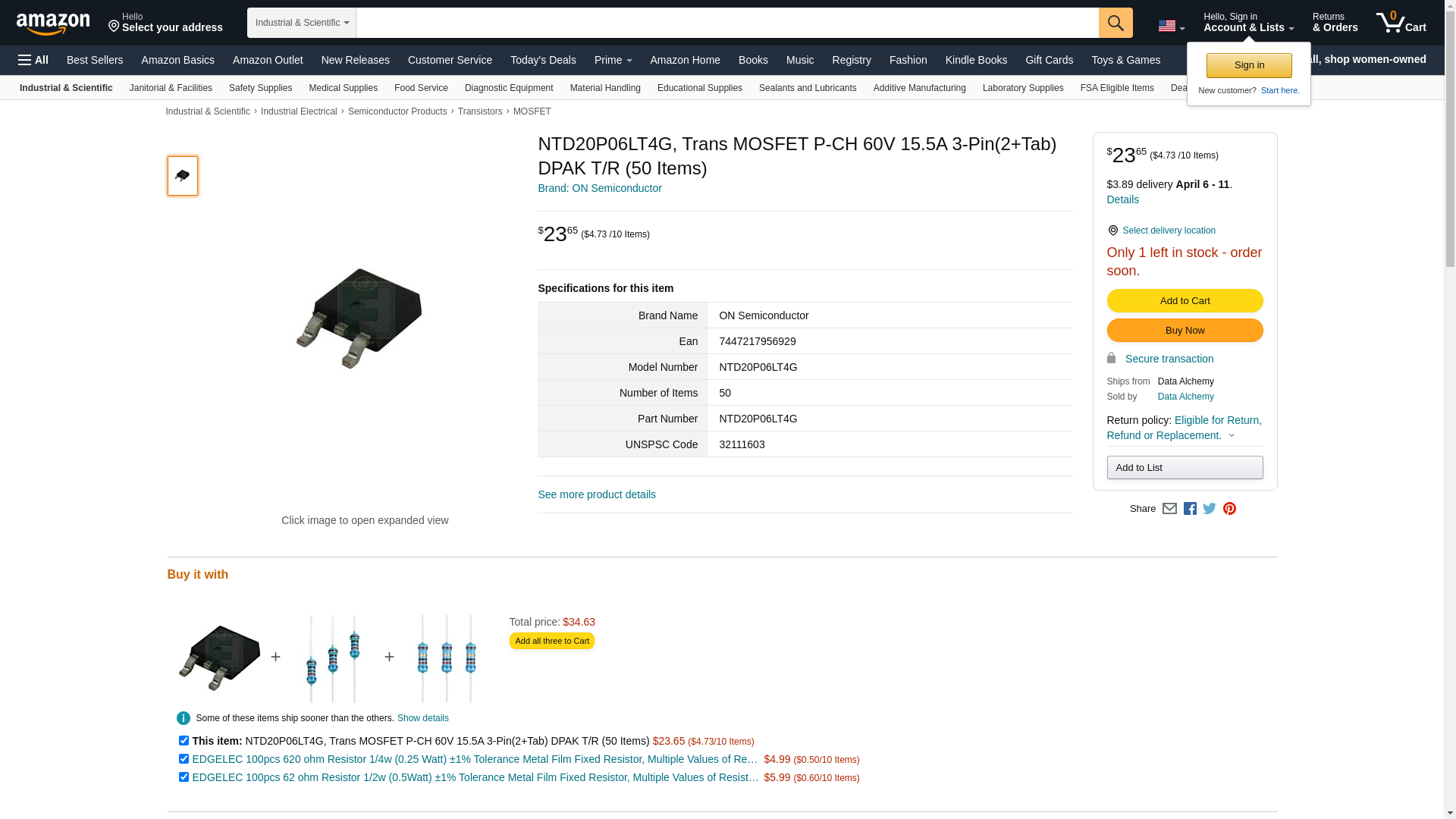The height and width of the screenshot is (819, 1456).
Task: Expand the country flag language selector
Action: coord(1172,27)
